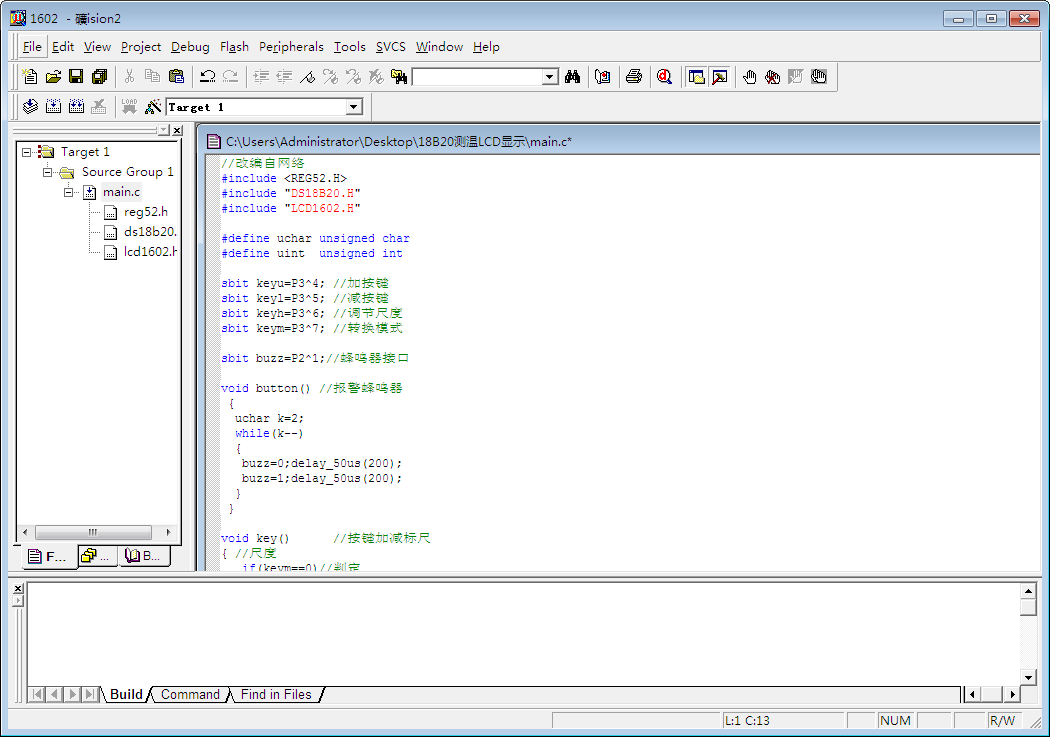This screenshot has width=1050, height=737.
Task: Click the Stop build icon
Action: point(99,106)
